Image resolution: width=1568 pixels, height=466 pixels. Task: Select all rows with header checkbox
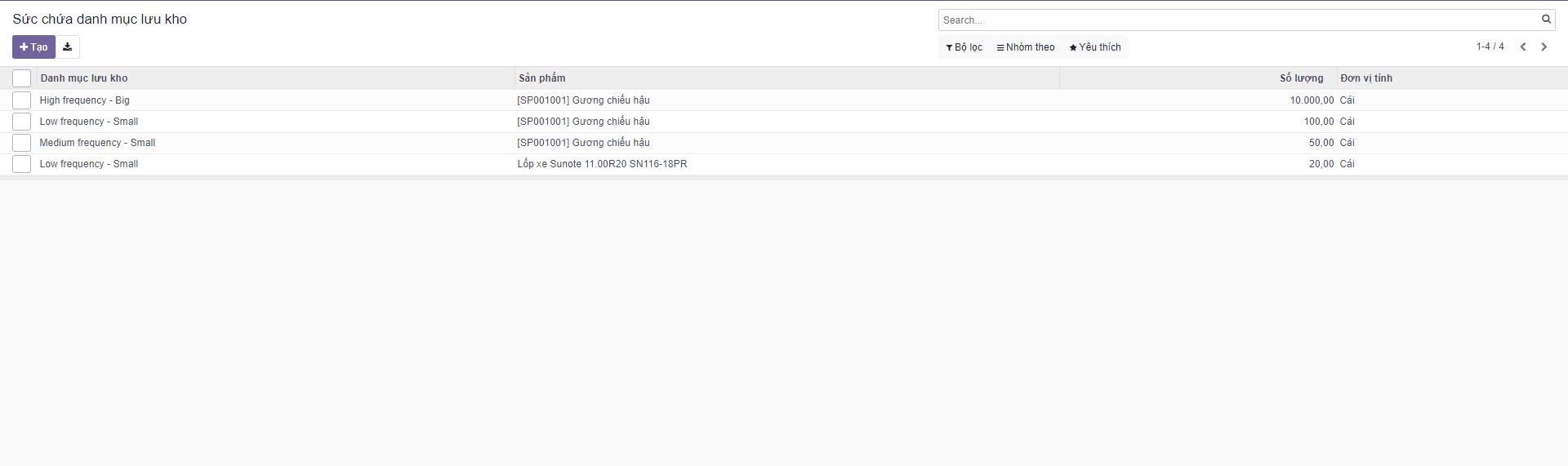[x=22, y=78]
